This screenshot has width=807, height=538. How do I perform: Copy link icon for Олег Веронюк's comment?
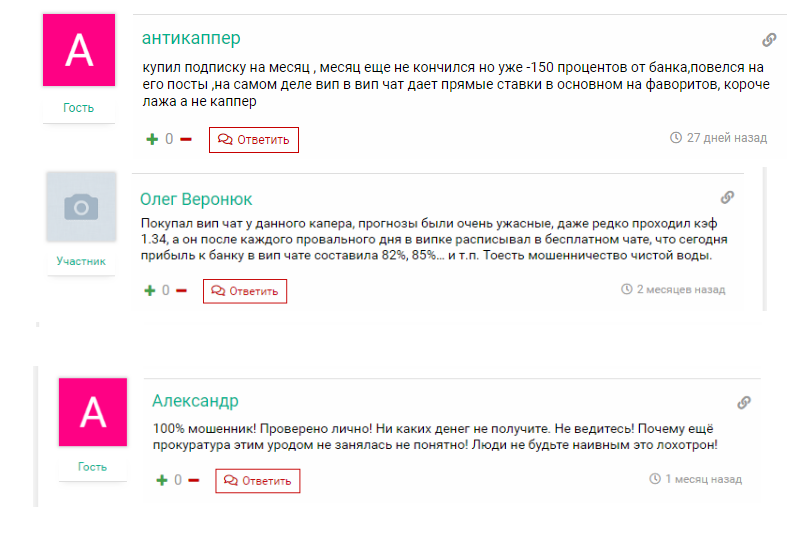pyautogui.click(x=727, y=197)
